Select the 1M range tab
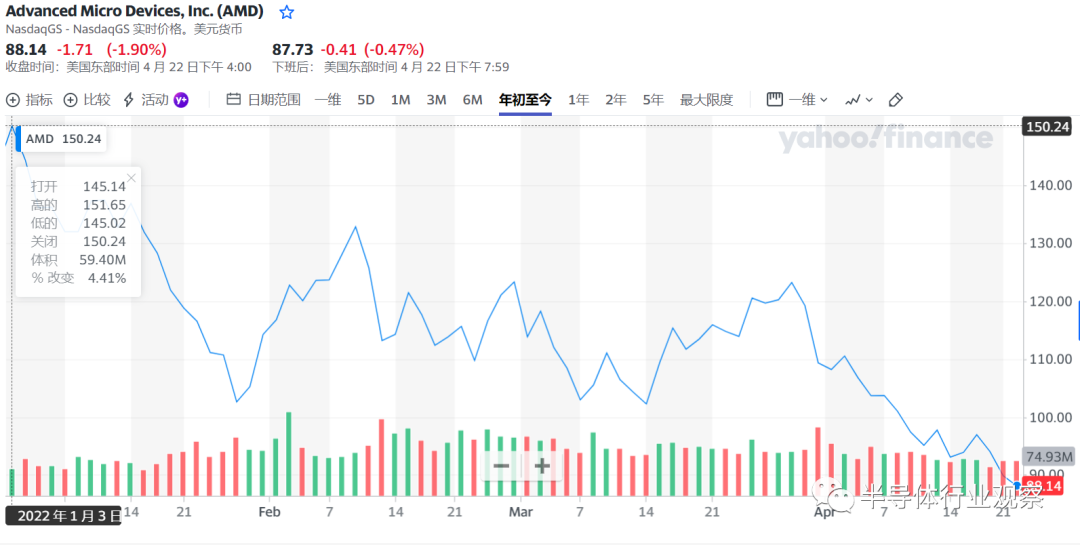This screenshot has width=1080, height=545. [400, 100]
